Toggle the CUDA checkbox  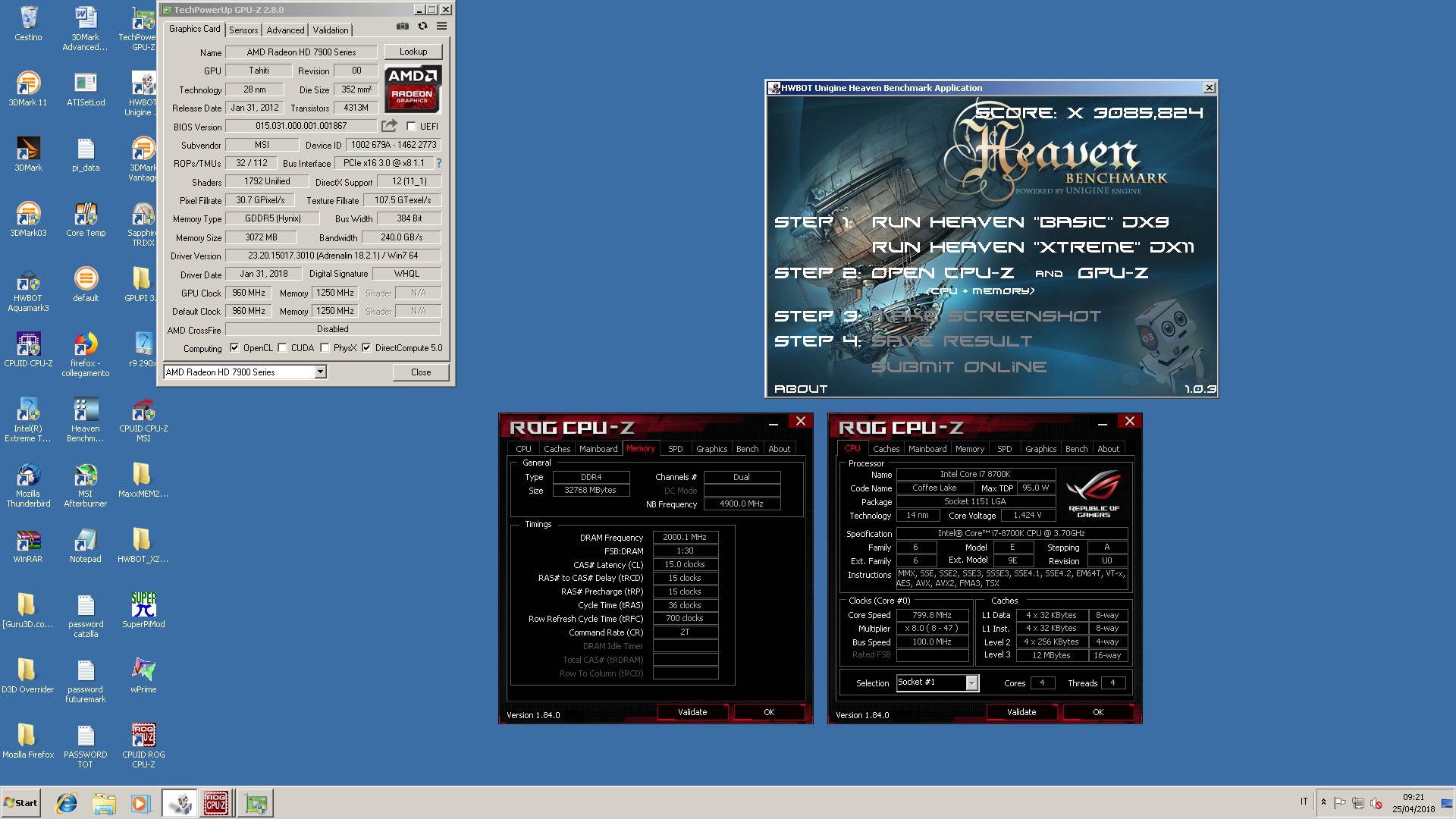point(282,348)
